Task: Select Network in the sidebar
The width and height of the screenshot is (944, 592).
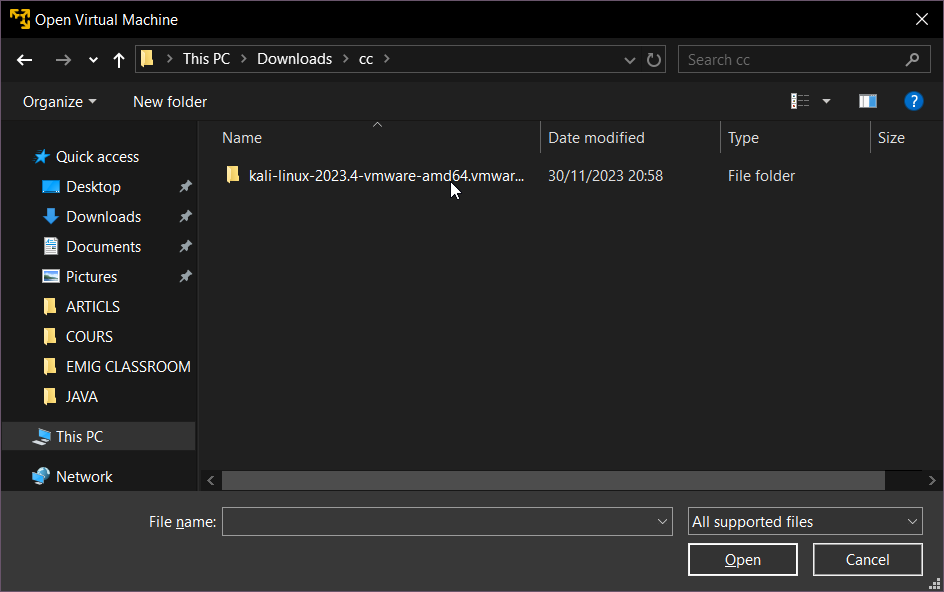Action: [x=84, y=477]
